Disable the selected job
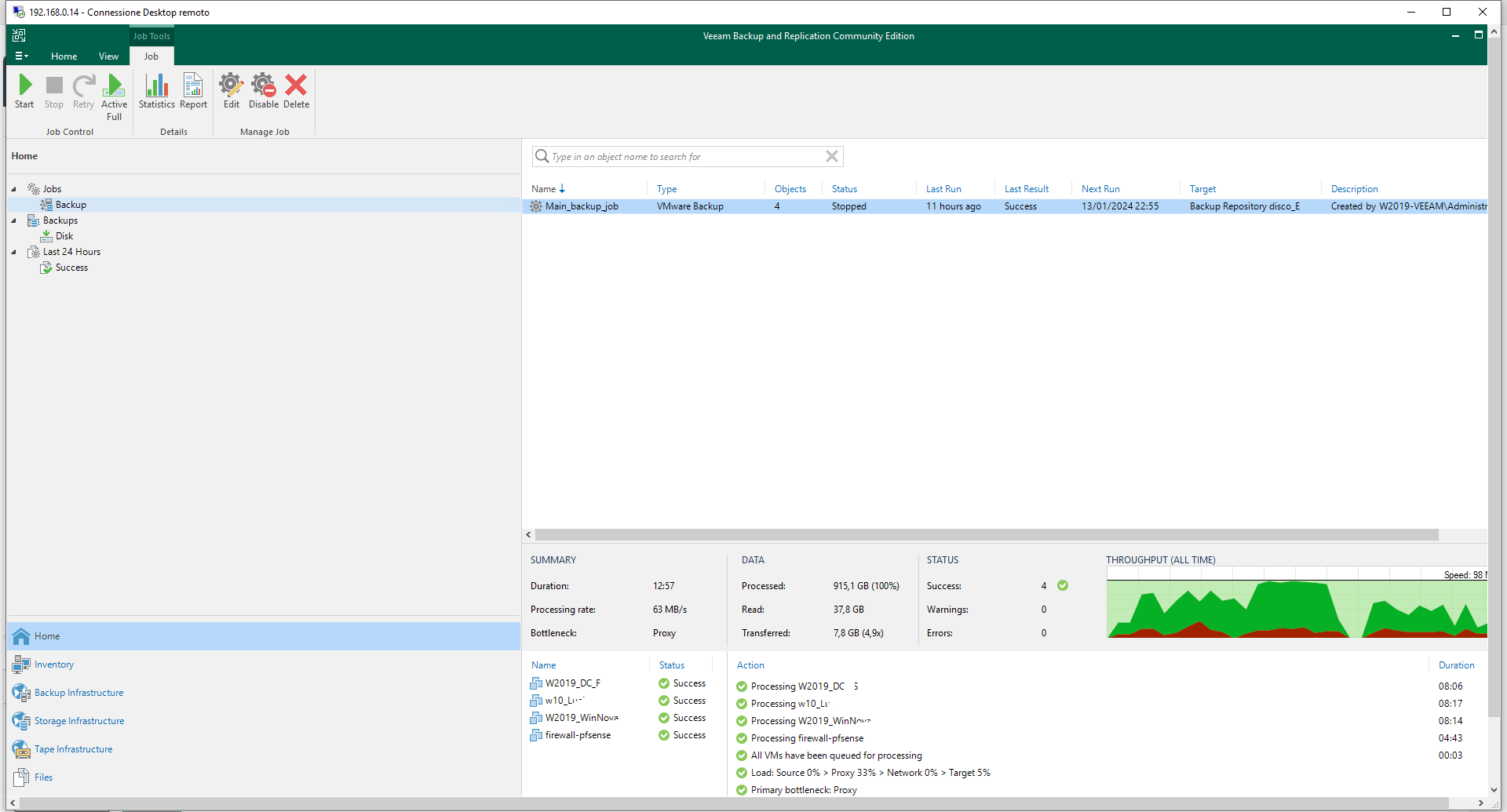 click(264, 92)
